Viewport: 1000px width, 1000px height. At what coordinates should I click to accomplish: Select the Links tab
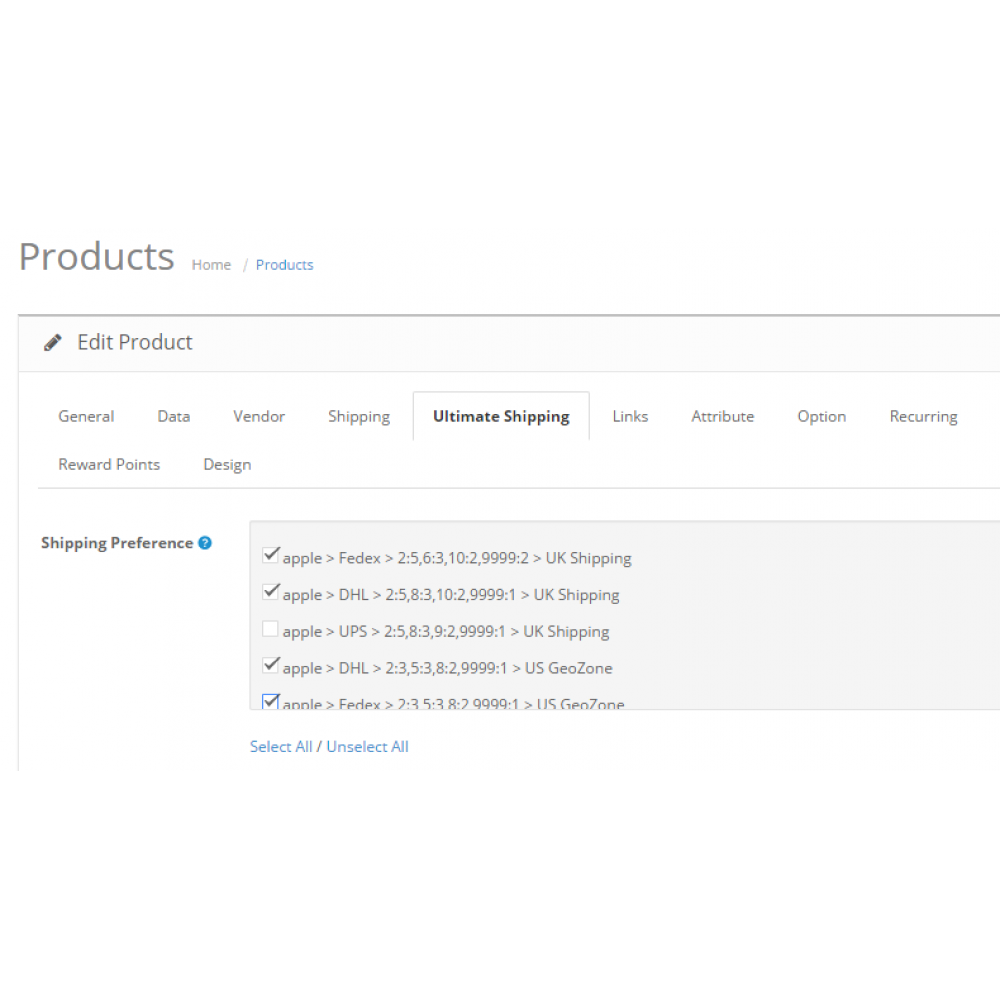630,416
